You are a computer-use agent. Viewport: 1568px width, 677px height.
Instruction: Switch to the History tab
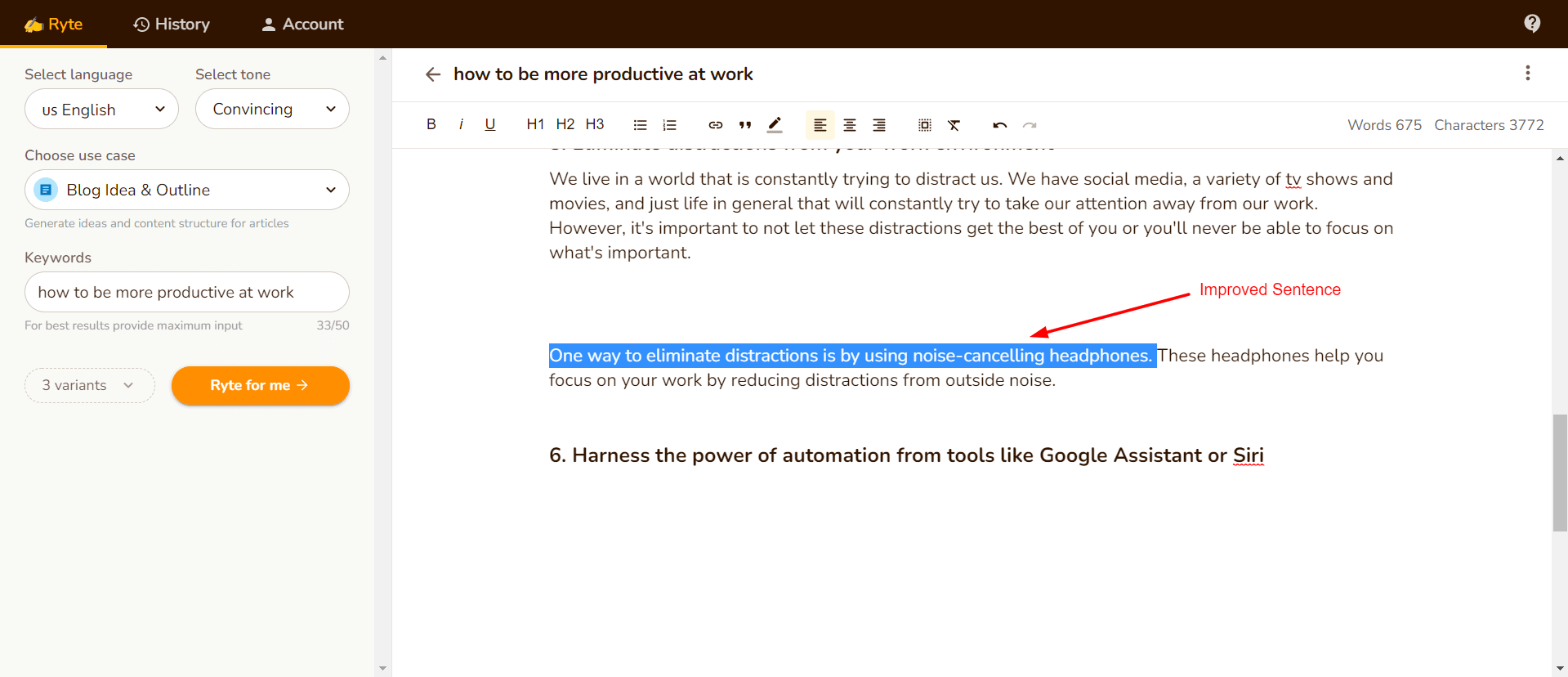point(172,24)
